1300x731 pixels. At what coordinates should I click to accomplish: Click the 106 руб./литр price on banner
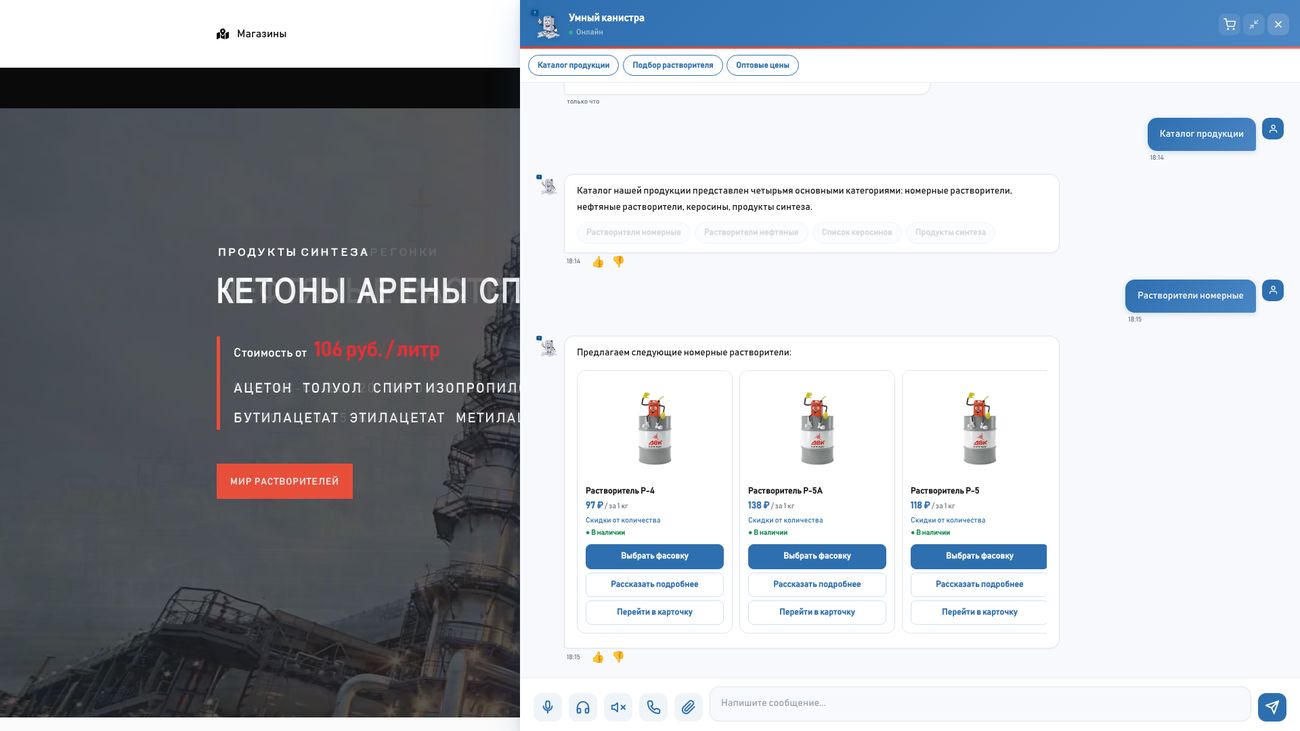coord(376,350)
